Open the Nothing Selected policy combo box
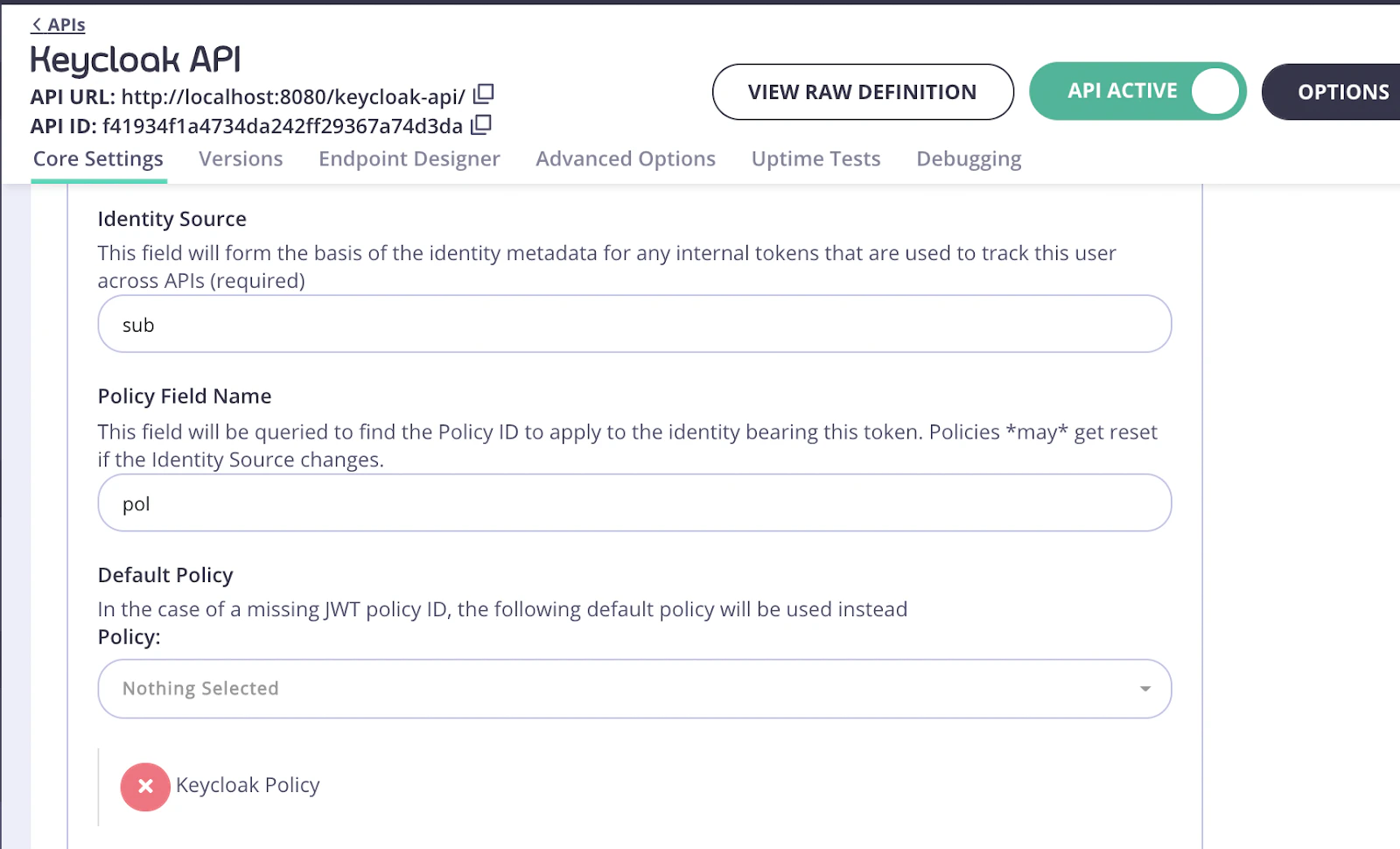Screen dimensions: 1400x849 (x=634, y=689)
